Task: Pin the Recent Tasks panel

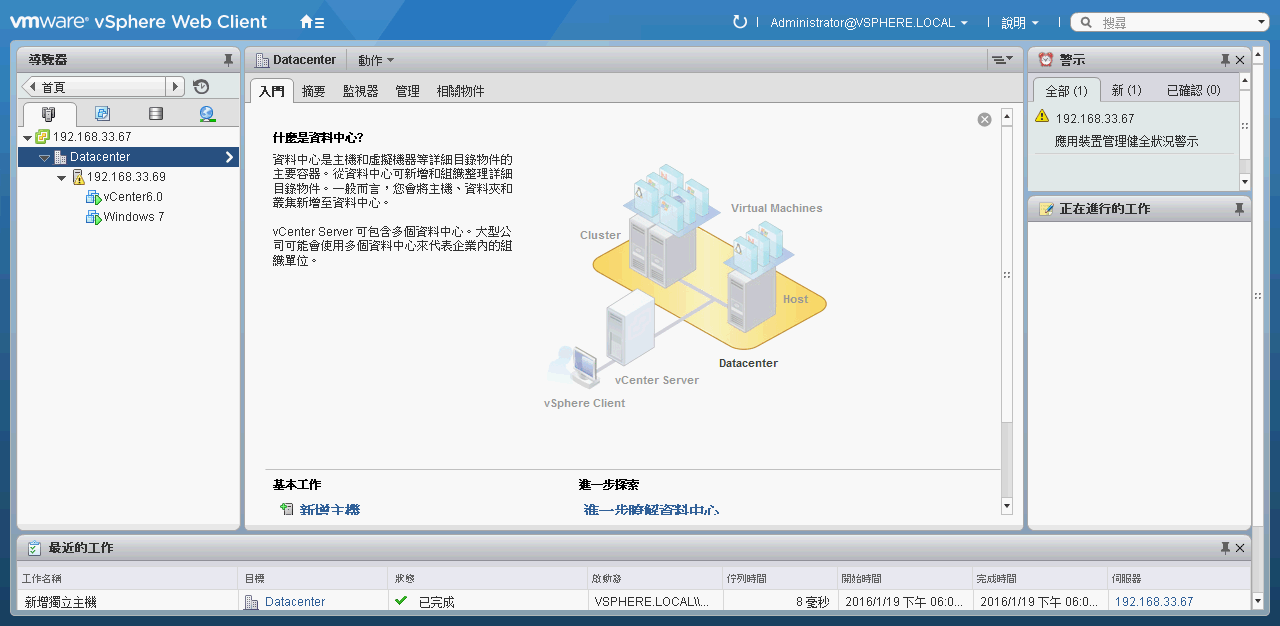Action: coord(1225,548)
